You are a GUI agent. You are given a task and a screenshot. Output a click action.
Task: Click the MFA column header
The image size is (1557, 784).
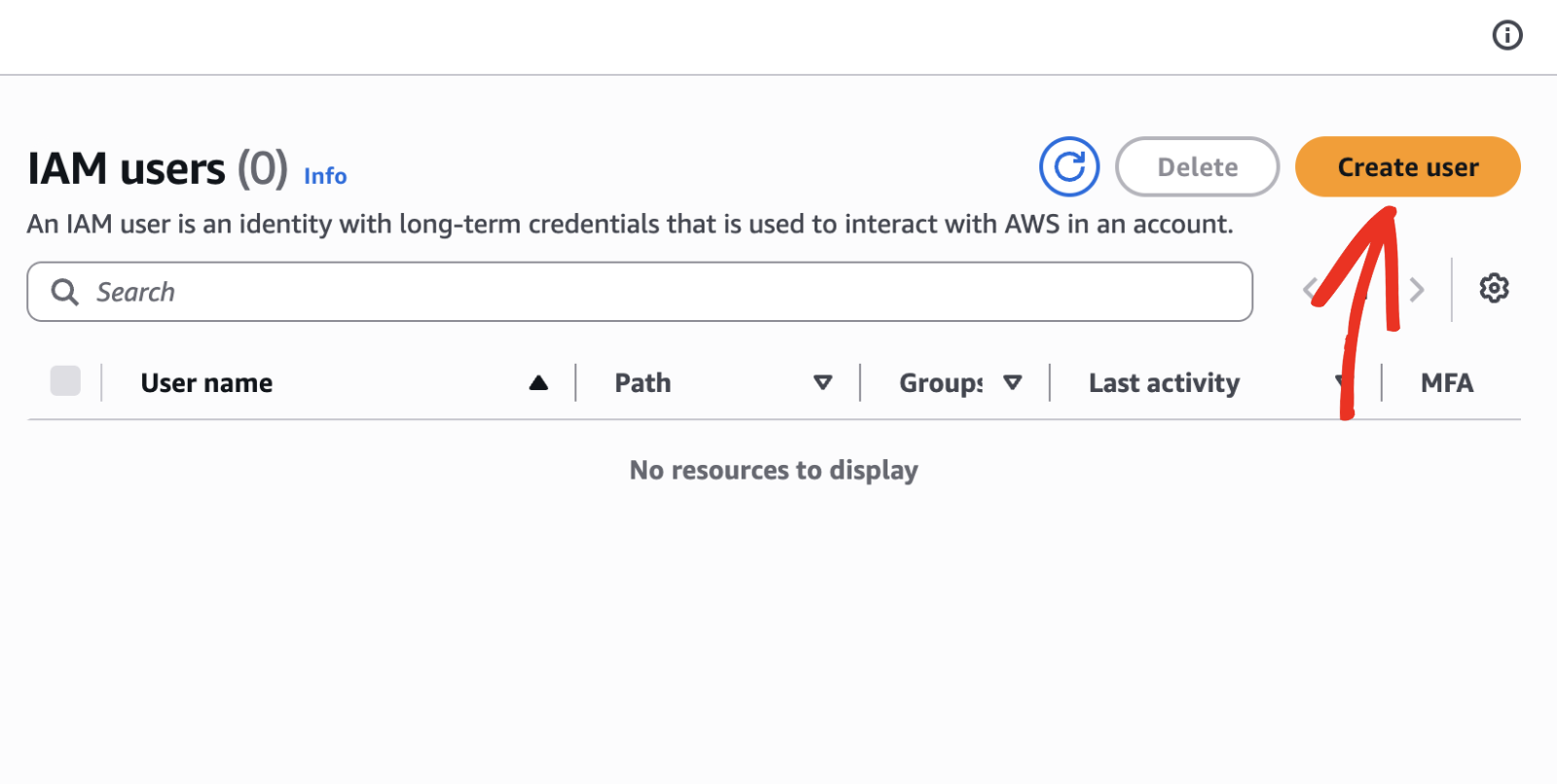click(1446, 383)
